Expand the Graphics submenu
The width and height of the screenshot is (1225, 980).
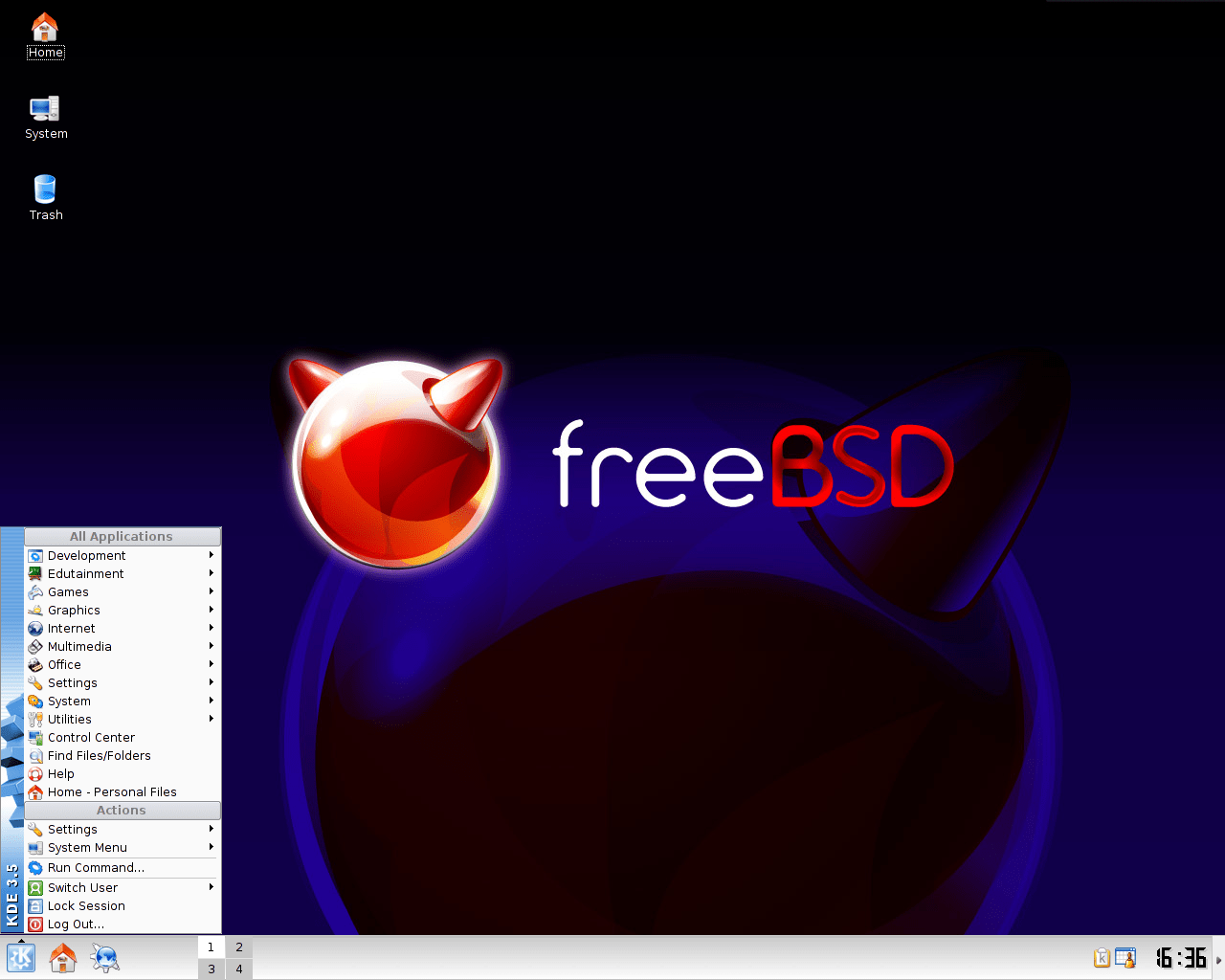75,610
